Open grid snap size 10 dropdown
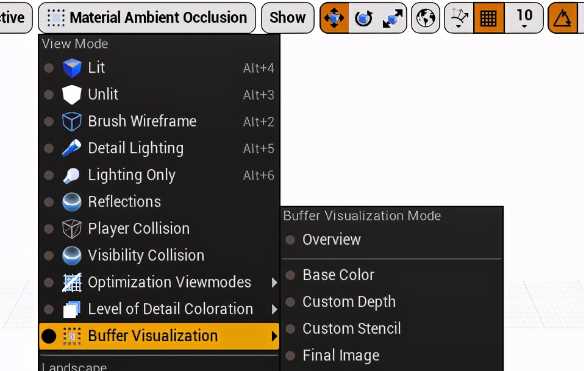Viewport: 584px width, 371px height. (524, 18)
